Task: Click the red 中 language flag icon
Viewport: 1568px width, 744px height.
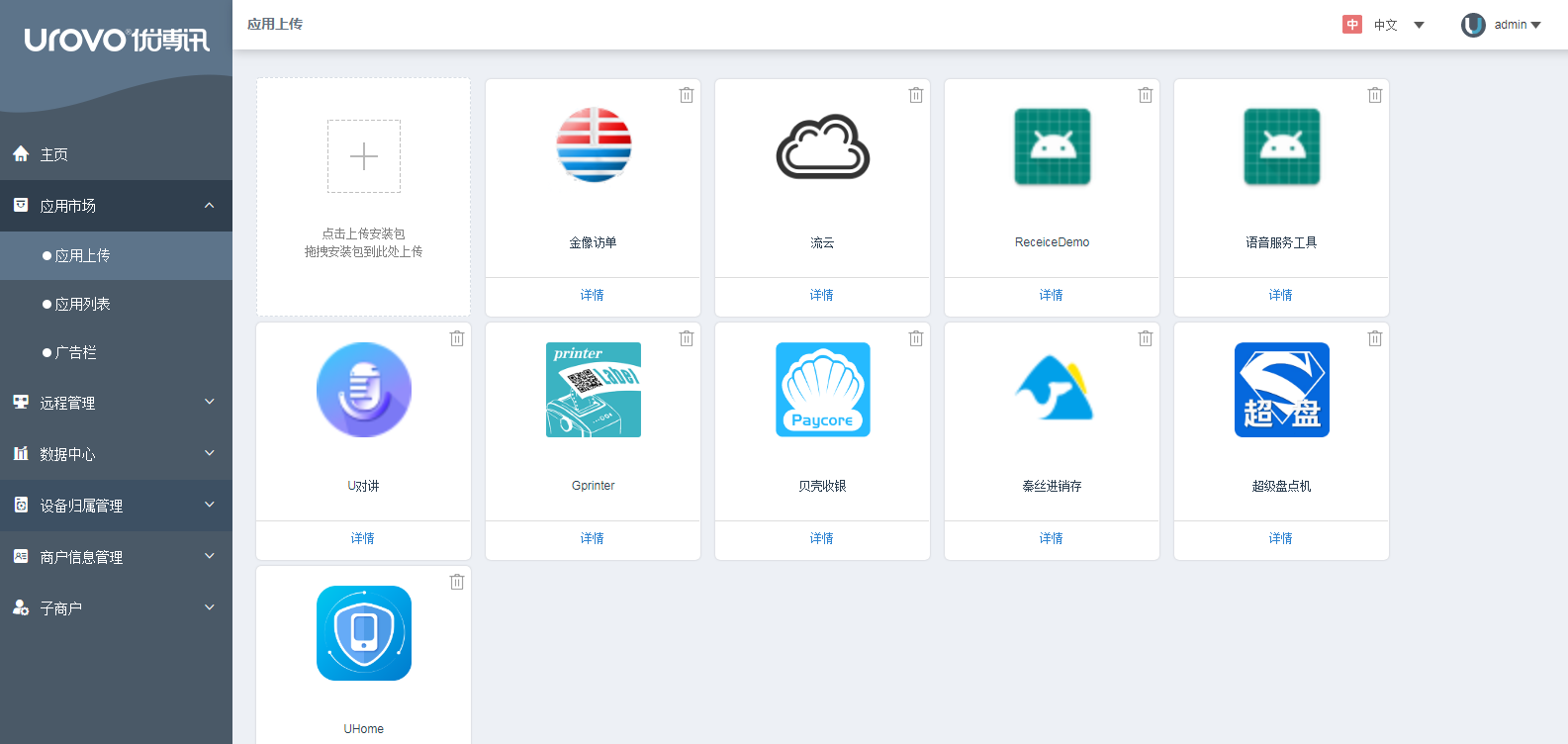Action: (x=1352, y=25)
